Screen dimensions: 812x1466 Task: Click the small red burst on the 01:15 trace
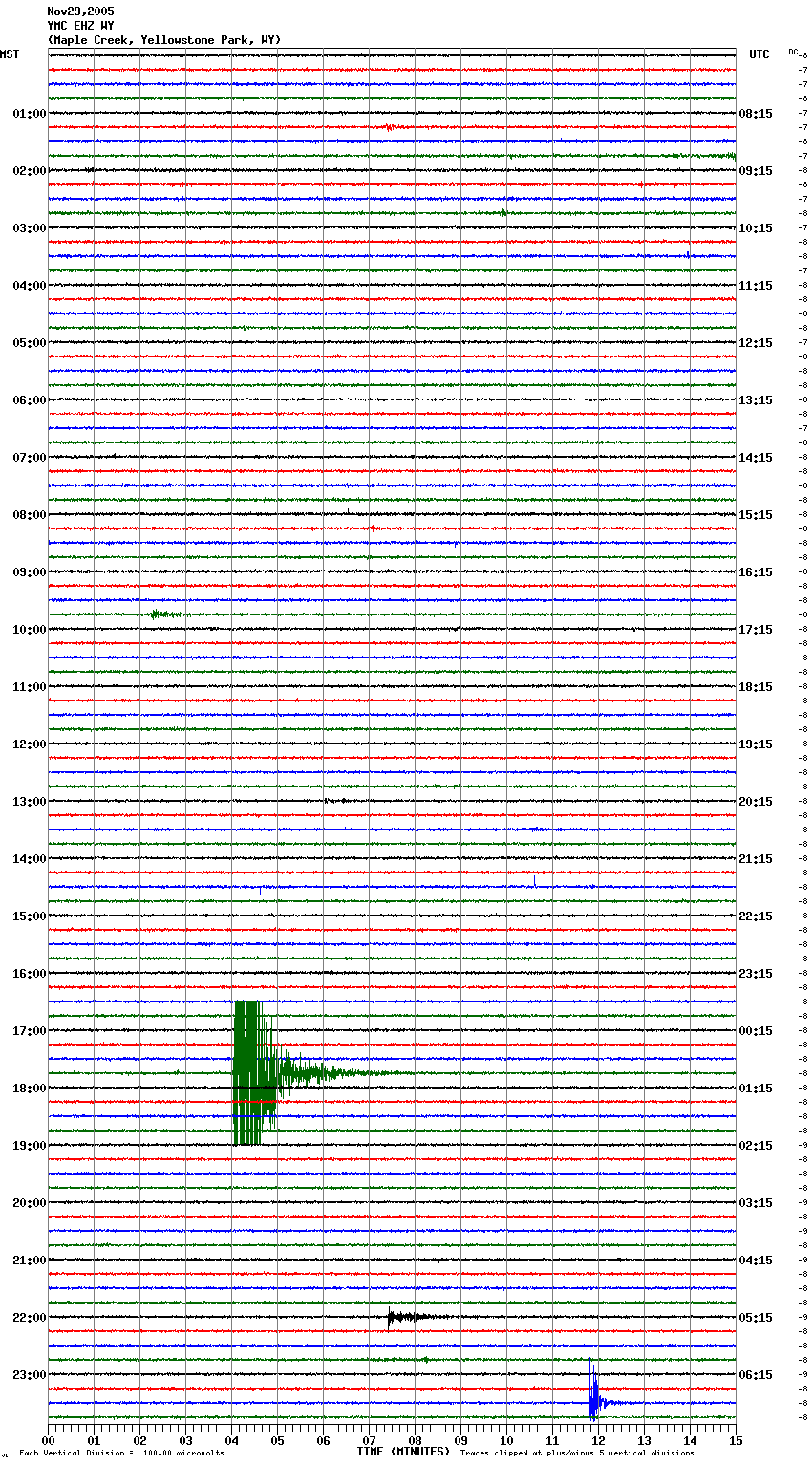tap(392, 126)
